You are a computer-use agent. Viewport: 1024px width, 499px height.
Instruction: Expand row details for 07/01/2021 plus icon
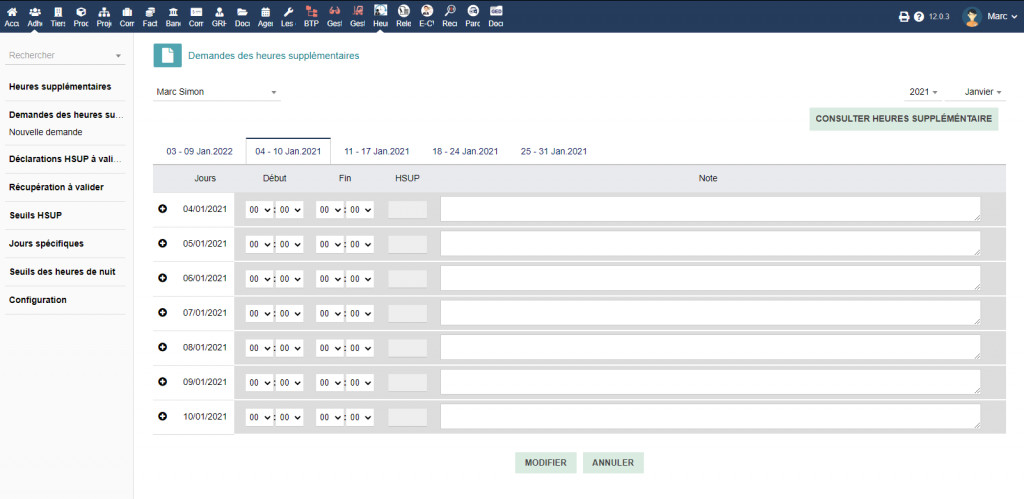163,313
